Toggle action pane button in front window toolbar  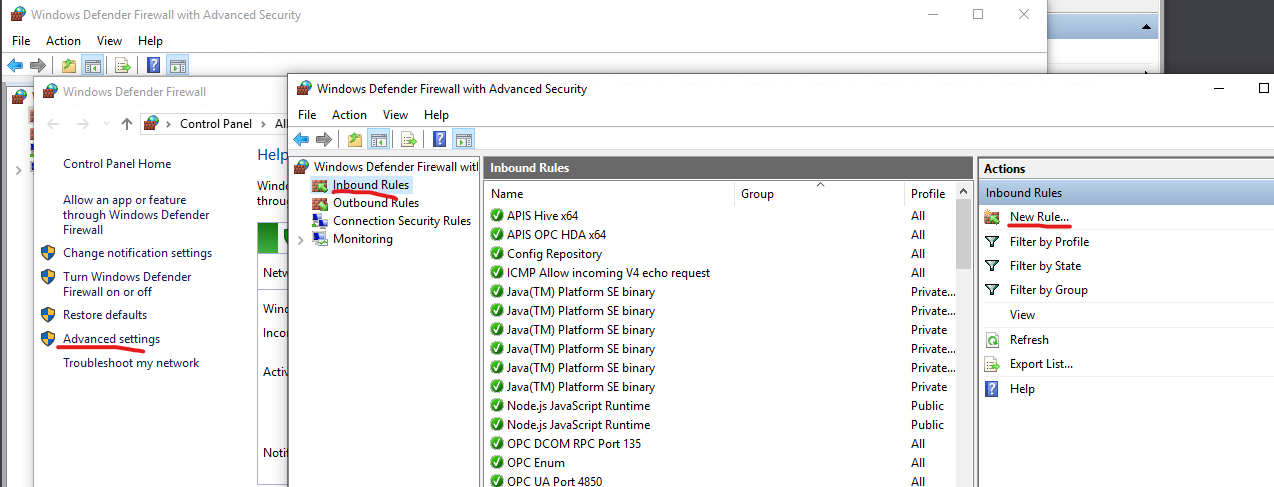pos(463,139)
